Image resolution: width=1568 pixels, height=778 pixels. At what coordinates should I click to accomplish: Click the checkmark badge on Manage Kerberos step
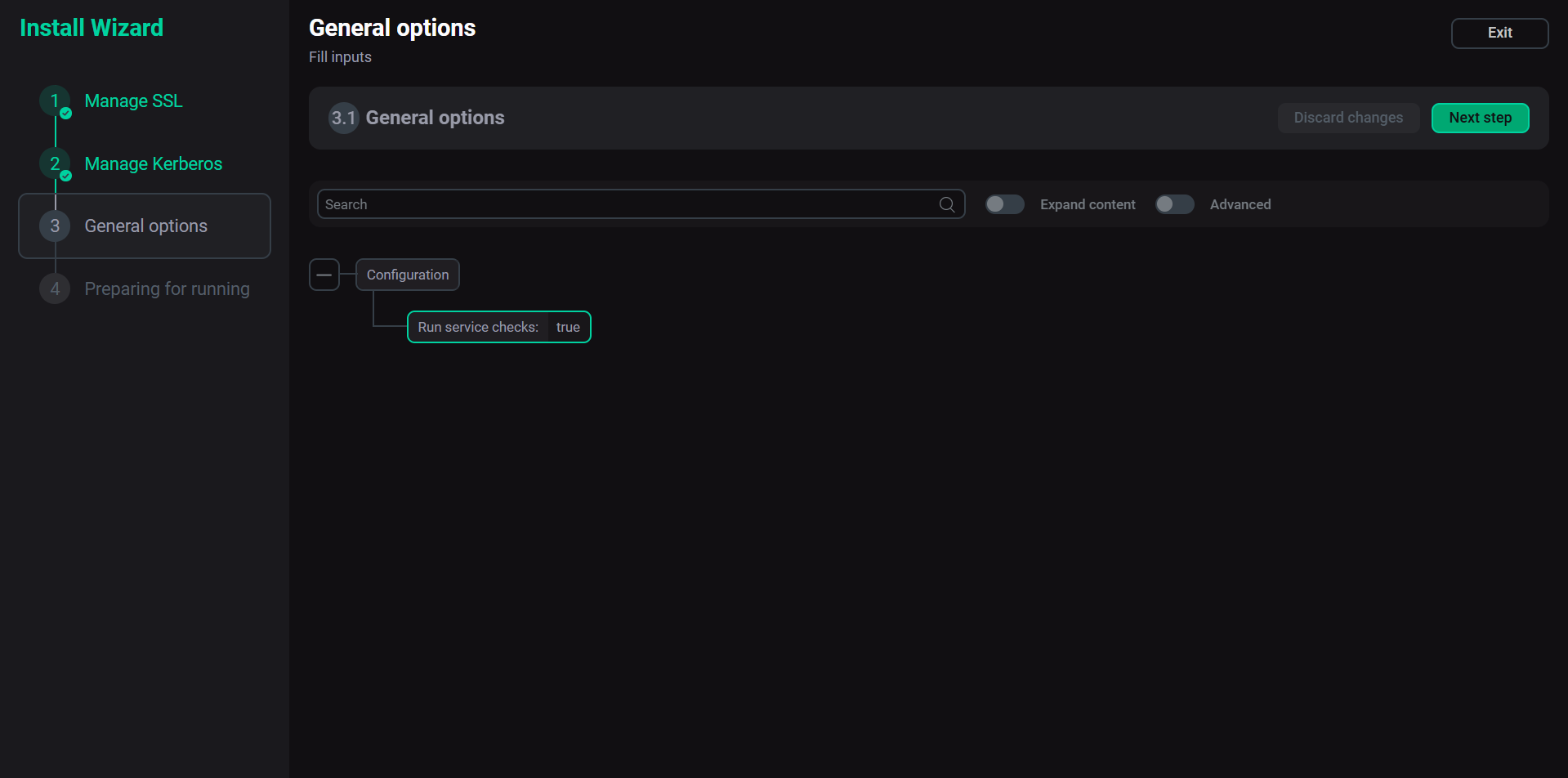[x=65, y=177]
